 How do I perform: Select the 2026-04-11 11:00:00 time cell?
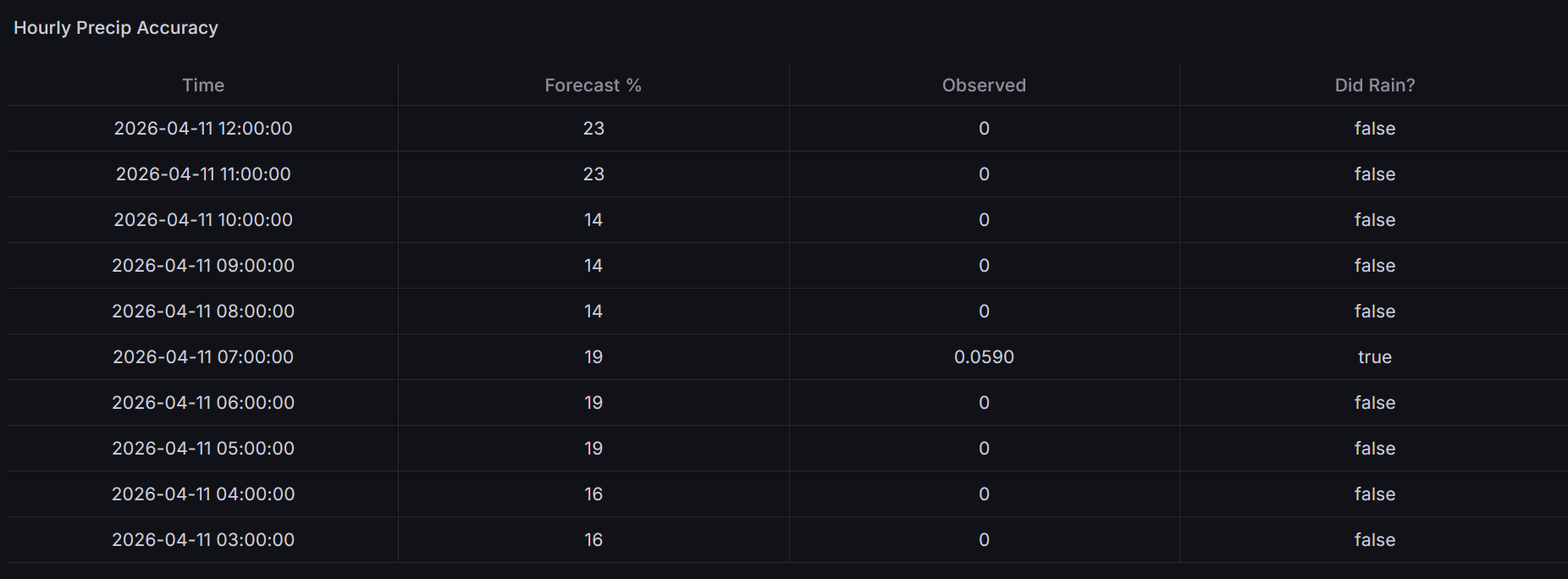pos(203,174)
